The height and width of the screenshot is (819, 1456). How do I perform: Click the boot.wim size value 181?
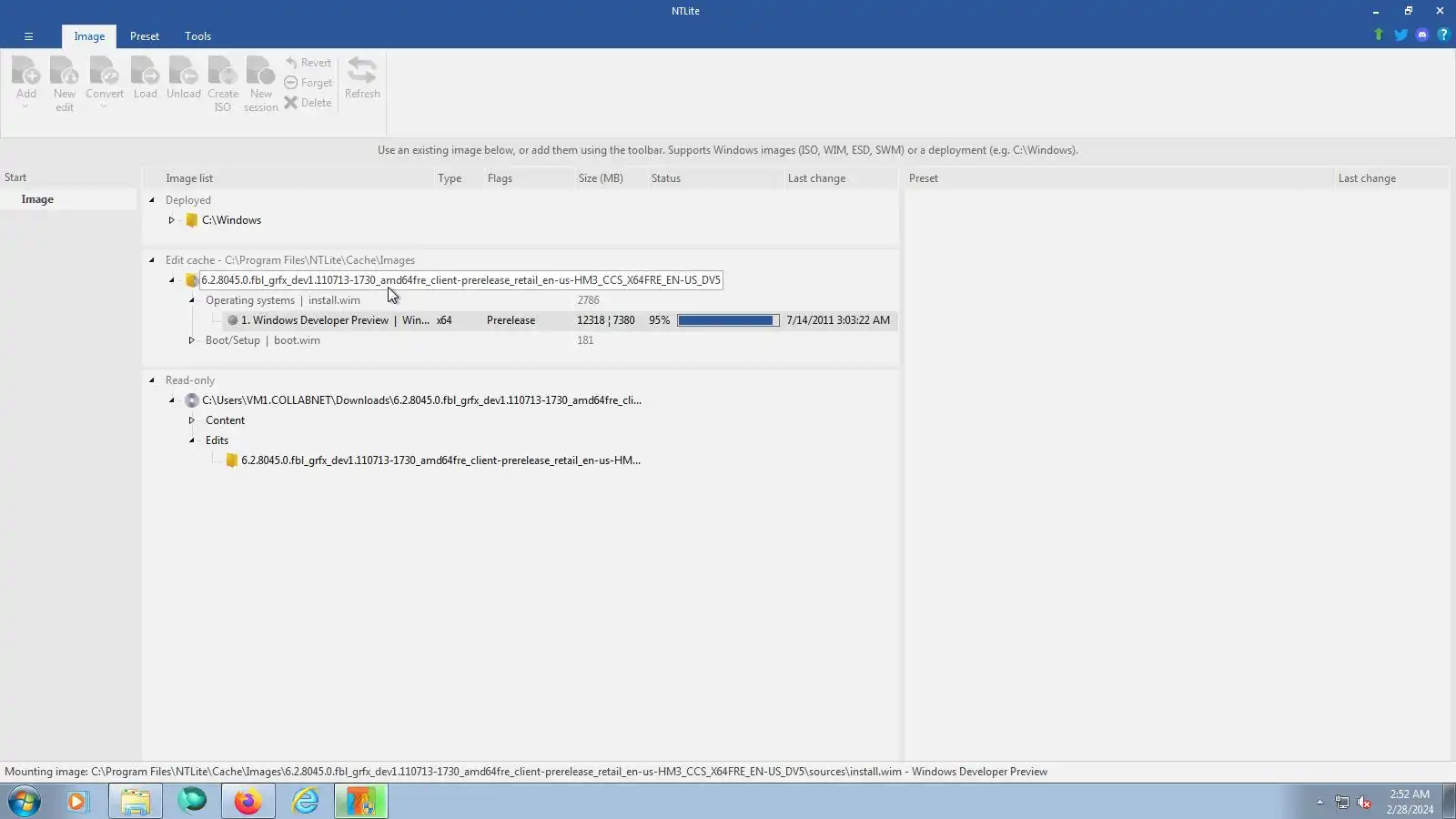click(585, 340)
